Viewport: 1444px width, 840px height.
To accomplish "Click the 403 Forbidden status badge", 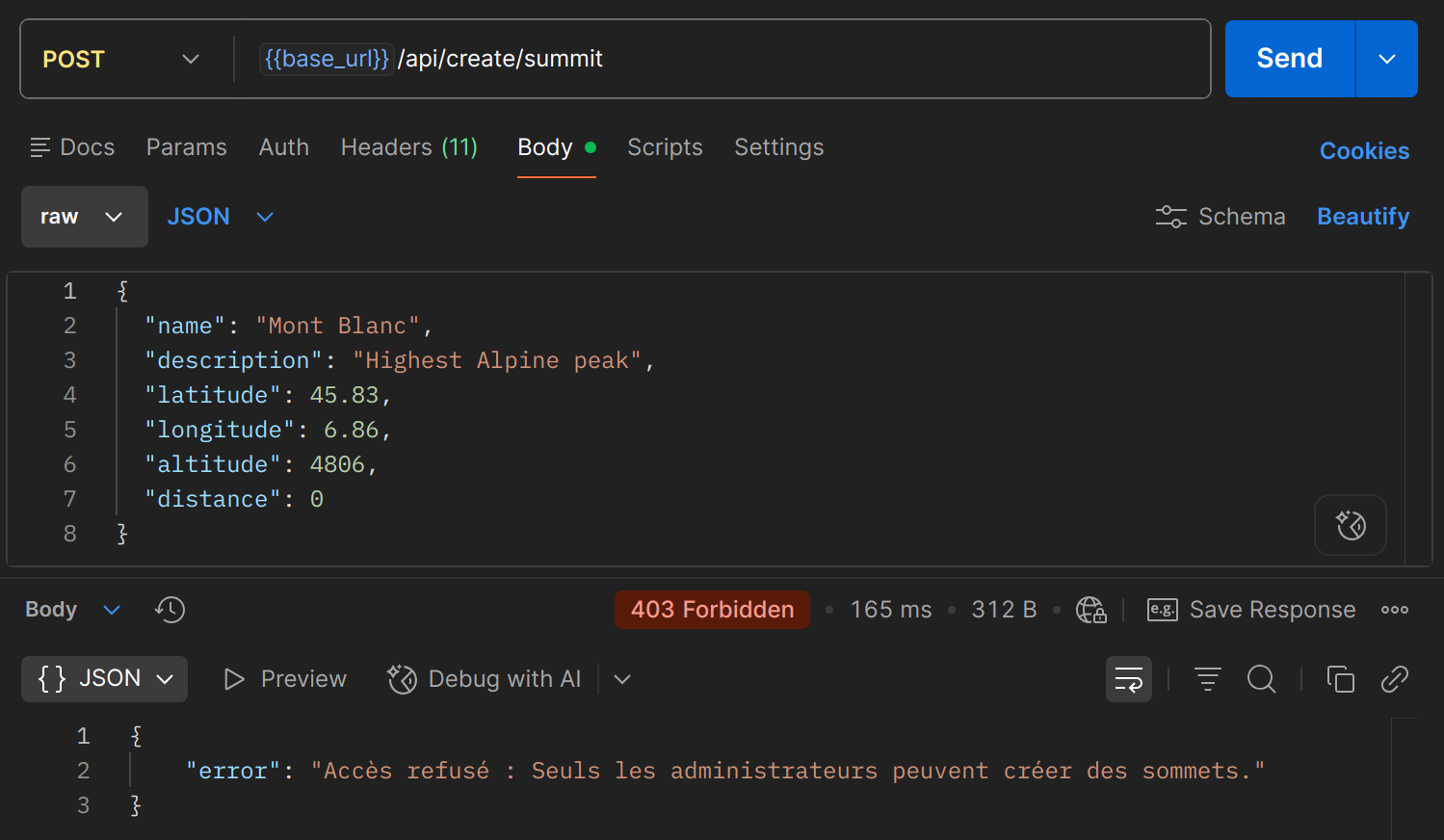I will point(712,610).
